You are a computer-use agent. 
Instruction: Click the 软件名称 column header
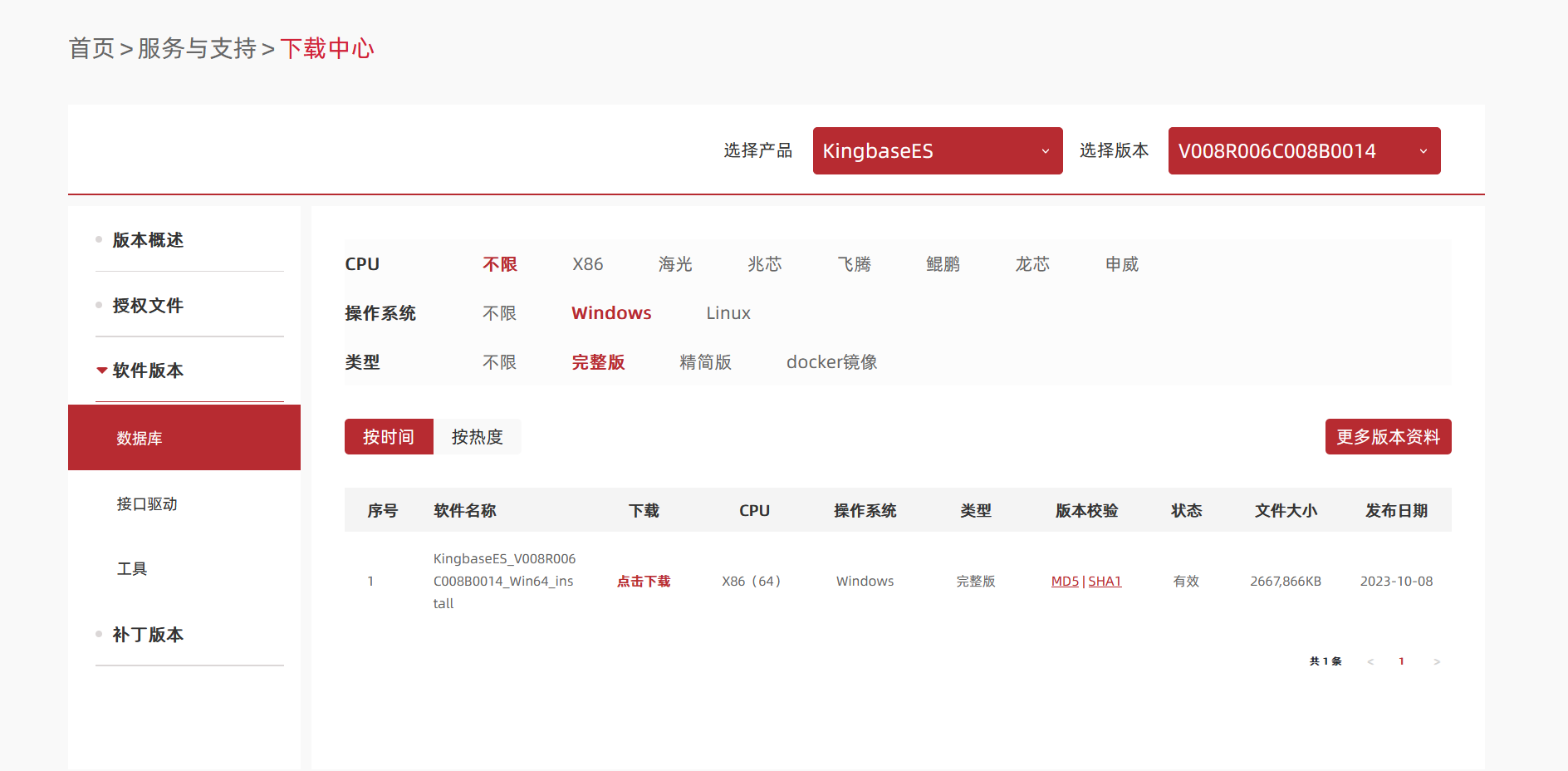465,511
